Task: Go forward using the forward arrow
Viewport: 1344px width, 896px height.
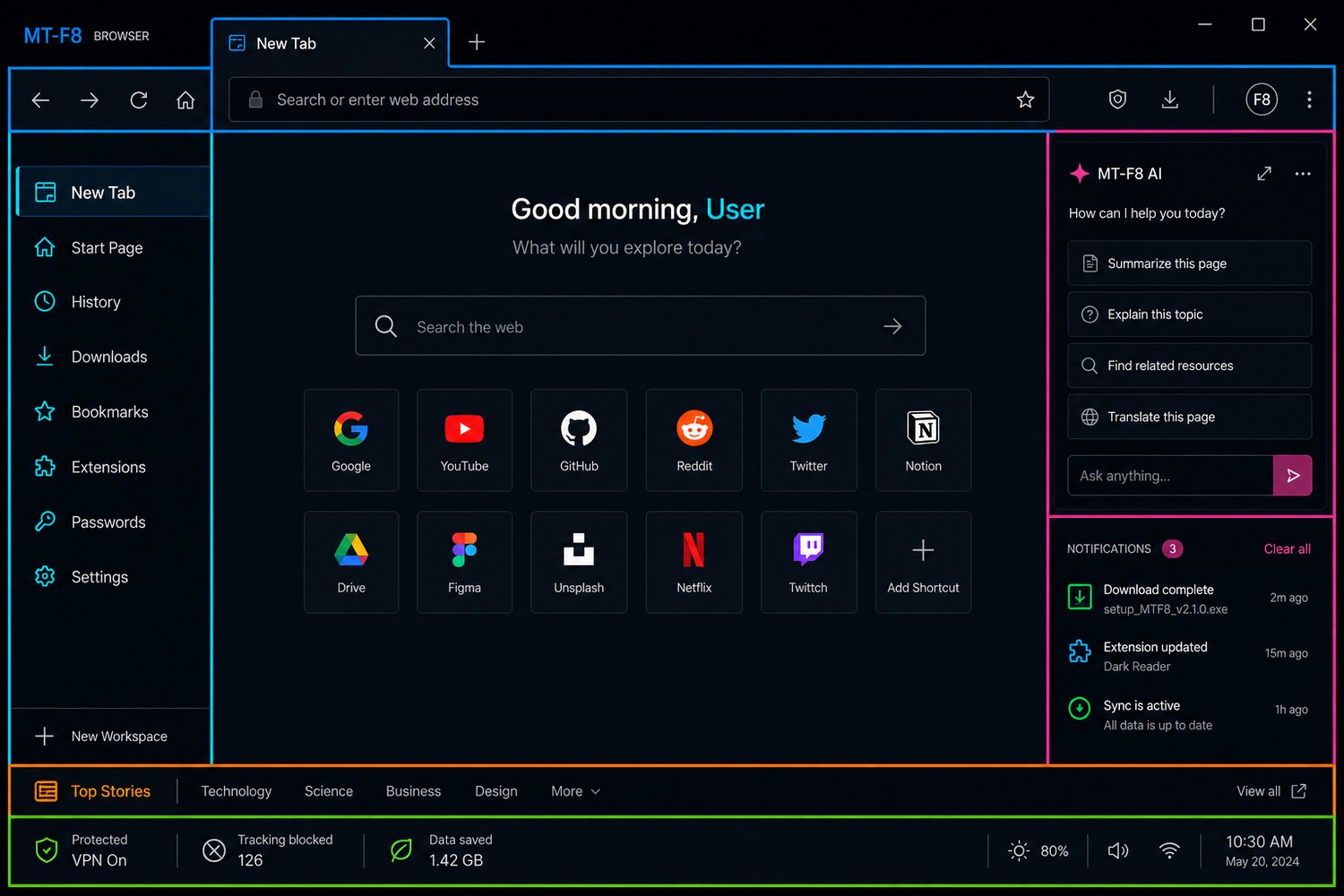Action: [x=90, y=100]
